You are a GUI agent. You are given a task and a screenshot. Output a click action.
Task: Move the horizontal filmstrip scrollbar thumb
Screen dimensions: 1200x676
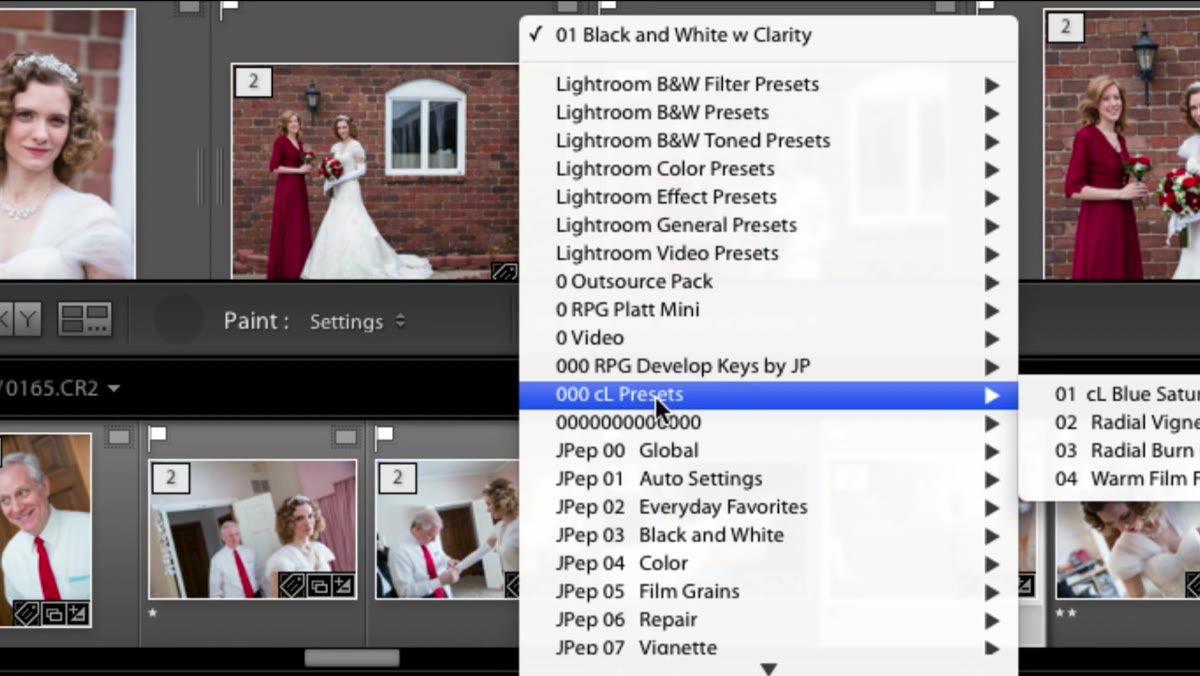coord(352,658)
